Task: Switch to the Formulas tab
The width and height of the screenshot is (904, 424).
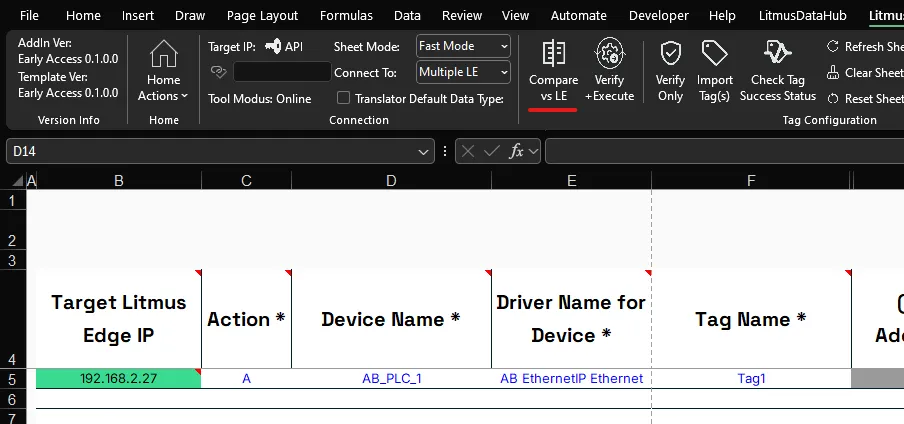Action: coord(346,16)
